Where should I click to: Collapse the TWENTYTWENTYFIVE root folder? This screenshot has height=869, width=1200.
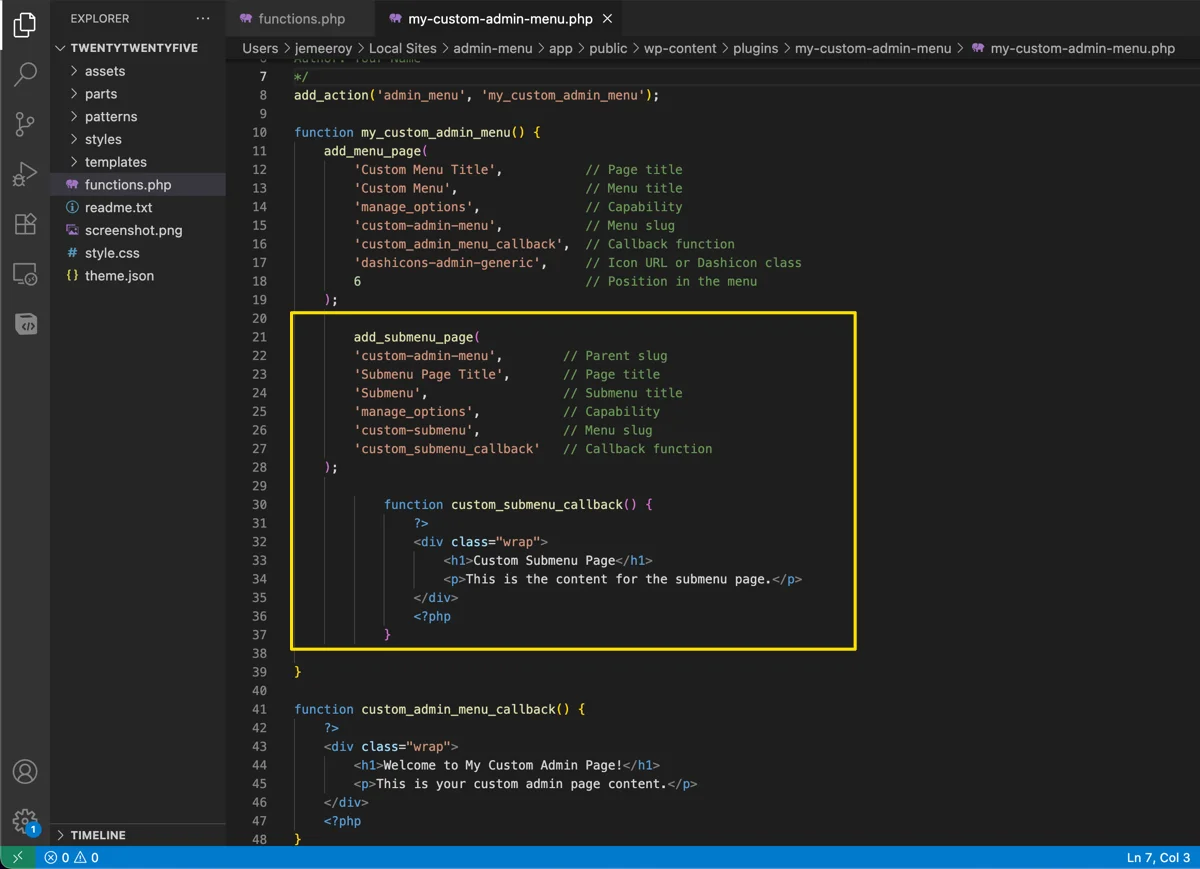pos(133,48)
